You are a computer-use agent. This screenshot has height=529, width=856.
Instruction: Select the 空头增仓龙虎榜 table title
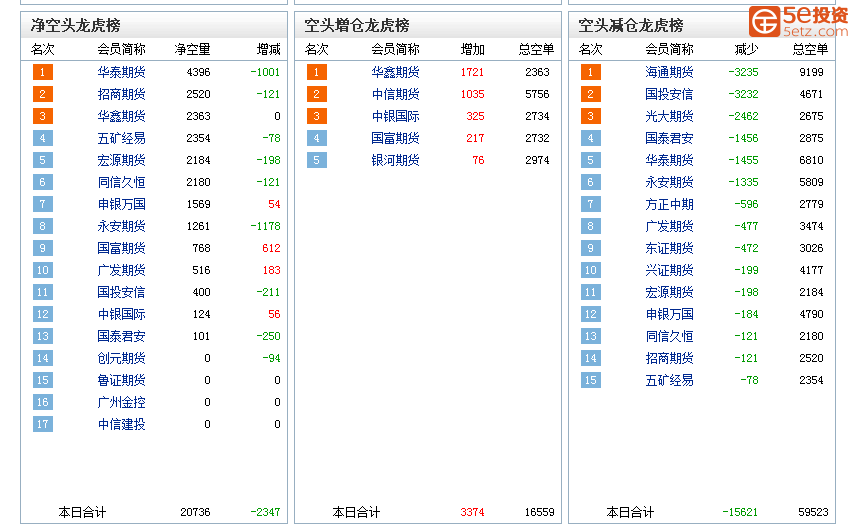pyautogui.click(x=357, y=25)
